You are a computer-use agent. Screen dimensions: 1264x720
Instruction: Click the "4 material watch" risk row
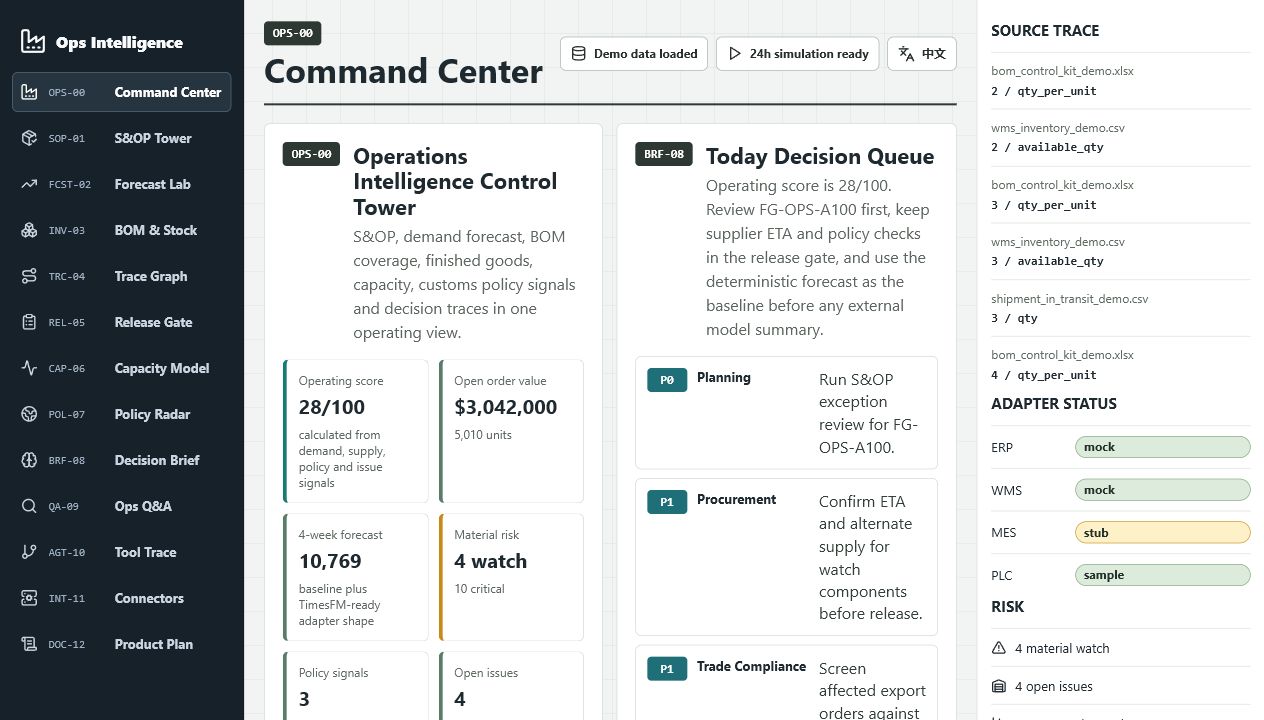pos(1121,648)
